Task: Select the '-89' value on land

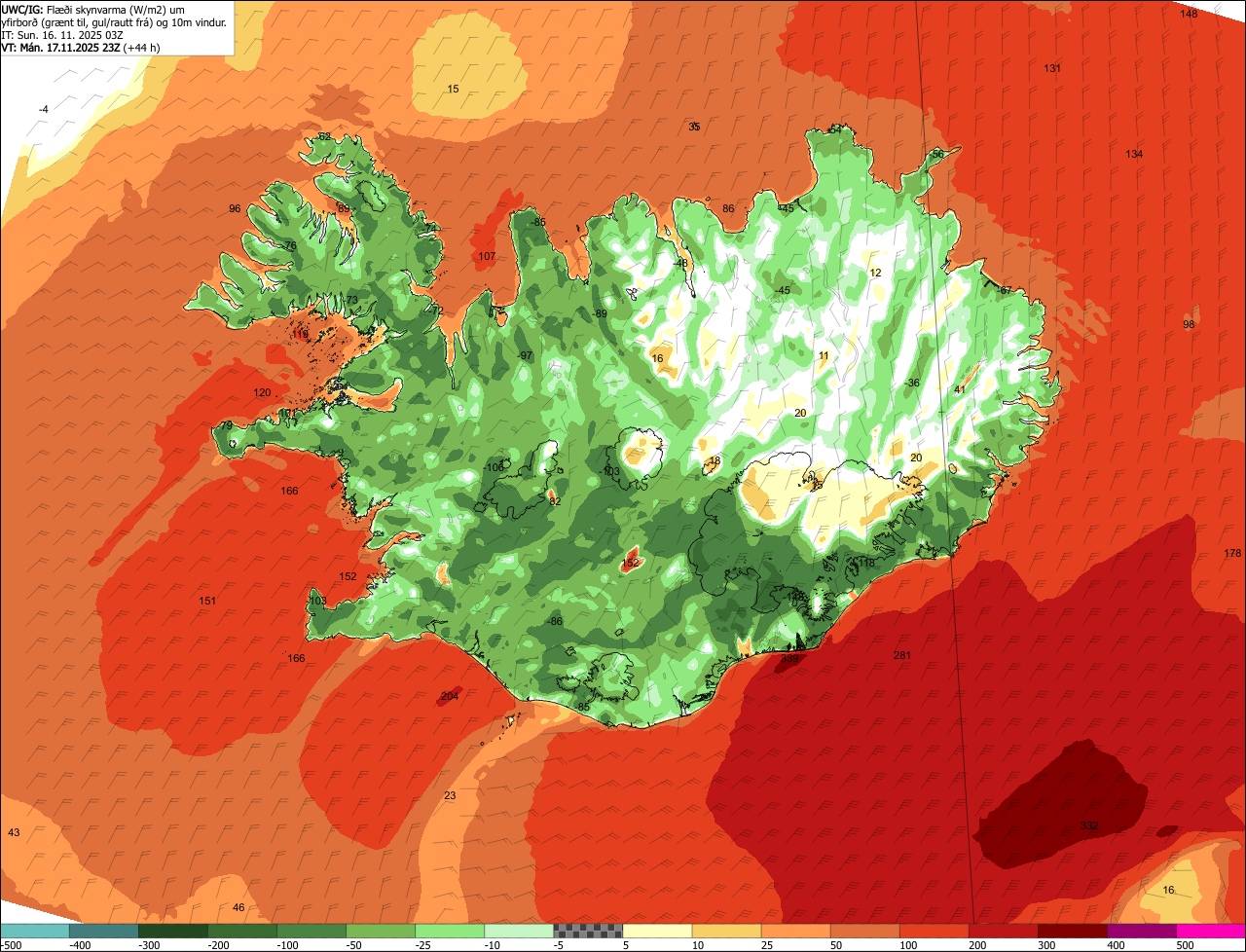Action: click(600, 313)
